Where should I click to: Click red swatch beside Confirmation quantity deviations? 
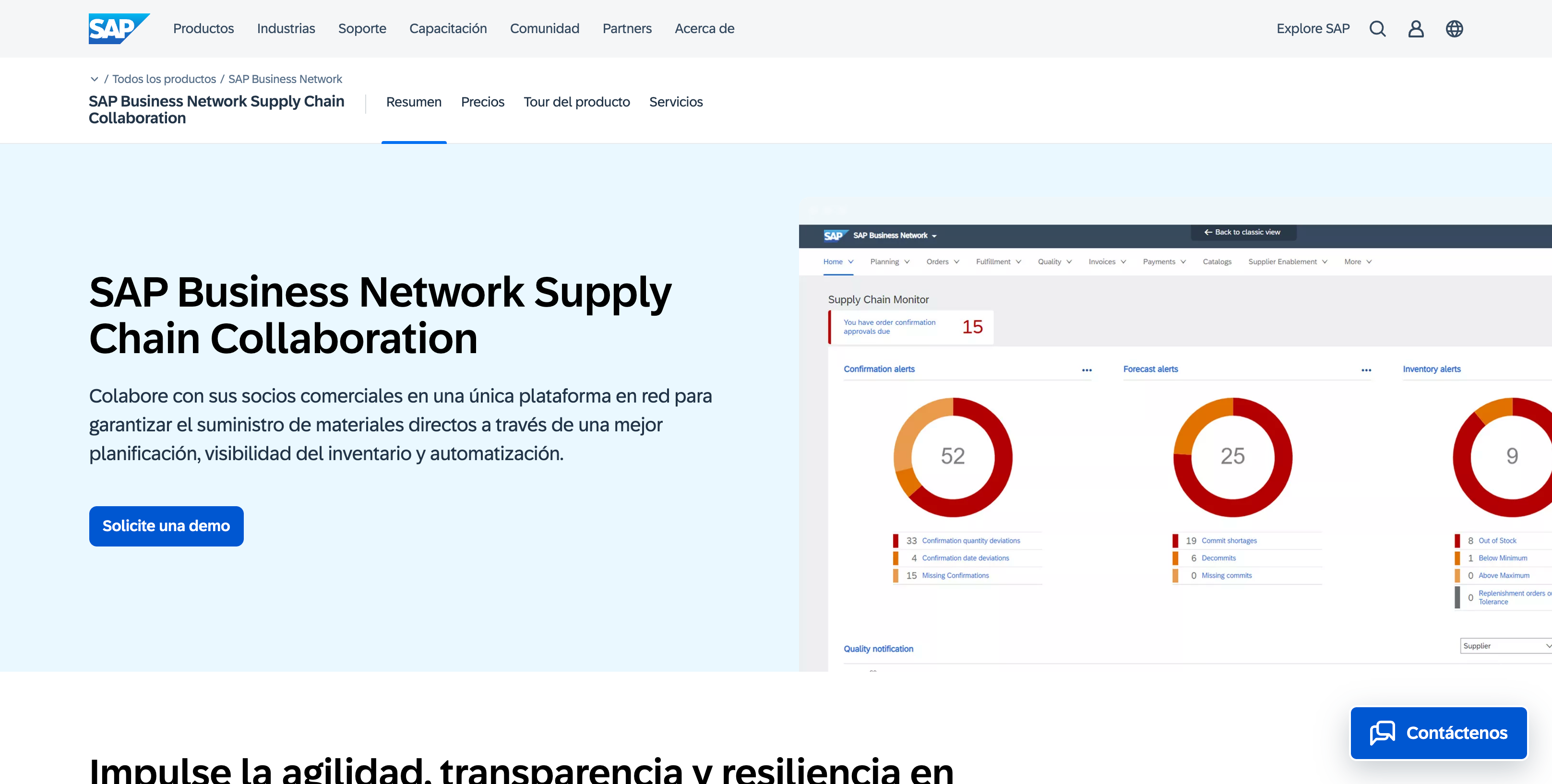pos(896,541)
